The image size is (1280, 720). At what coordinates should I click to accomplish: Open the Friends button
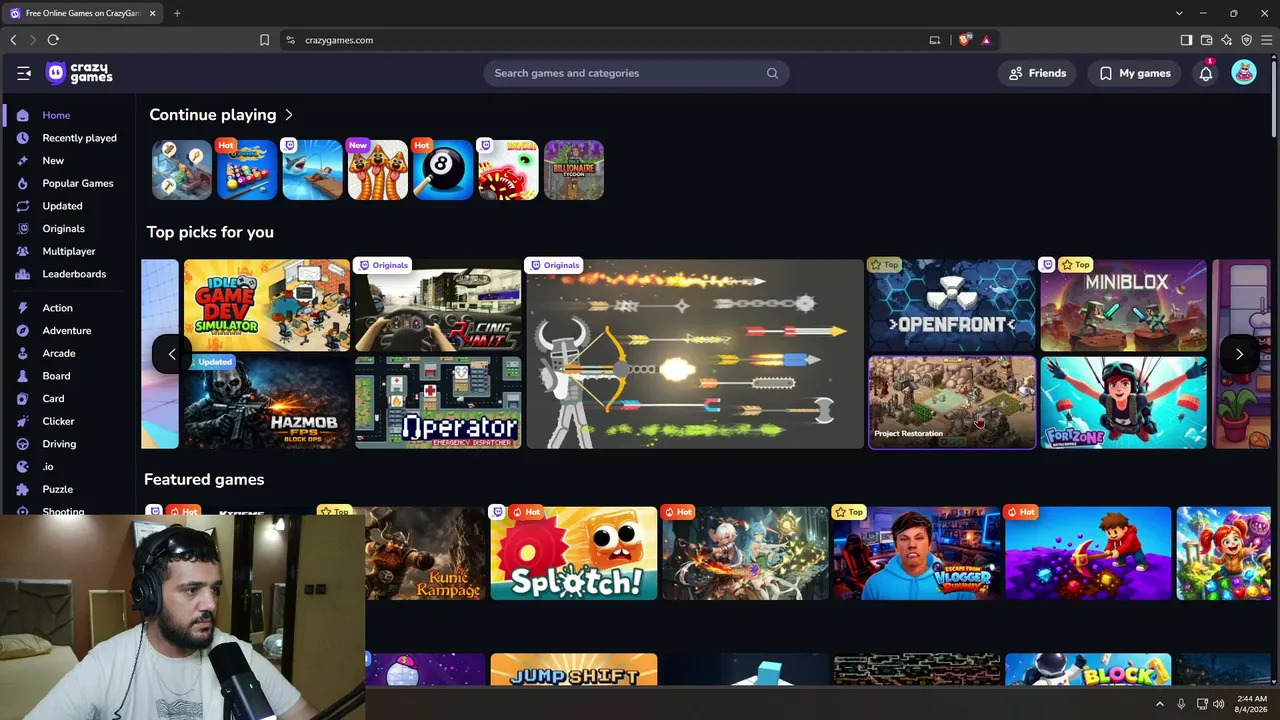click(x=1038, y=73)
